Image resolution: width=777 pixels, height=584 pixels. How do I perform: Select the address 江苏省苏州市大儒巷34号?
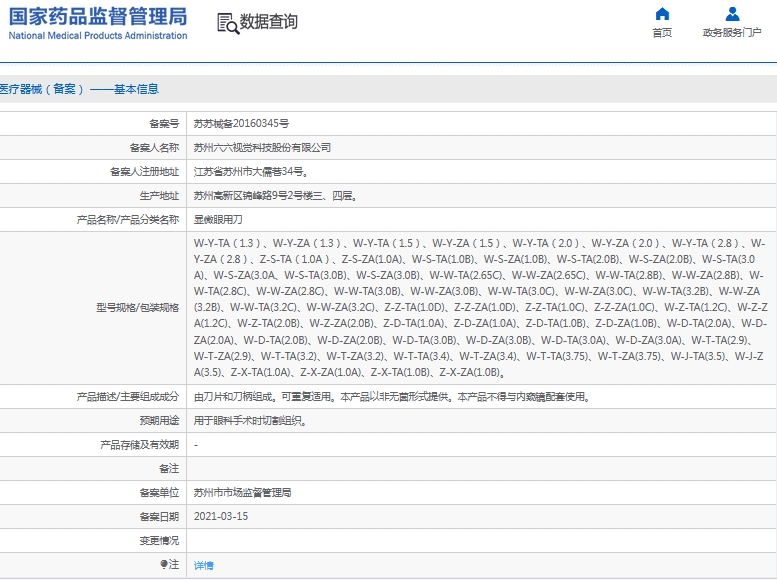point(251,171)
